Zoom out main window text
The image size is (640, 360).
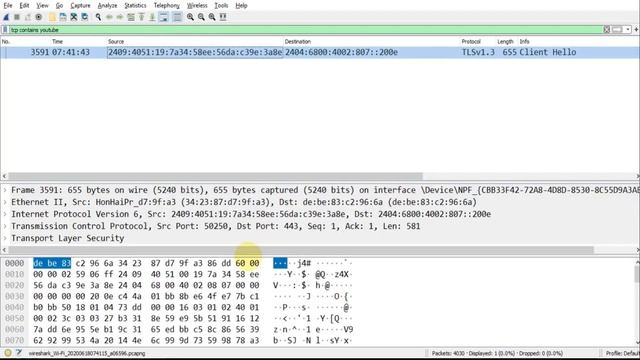click(x=201, y=17)
